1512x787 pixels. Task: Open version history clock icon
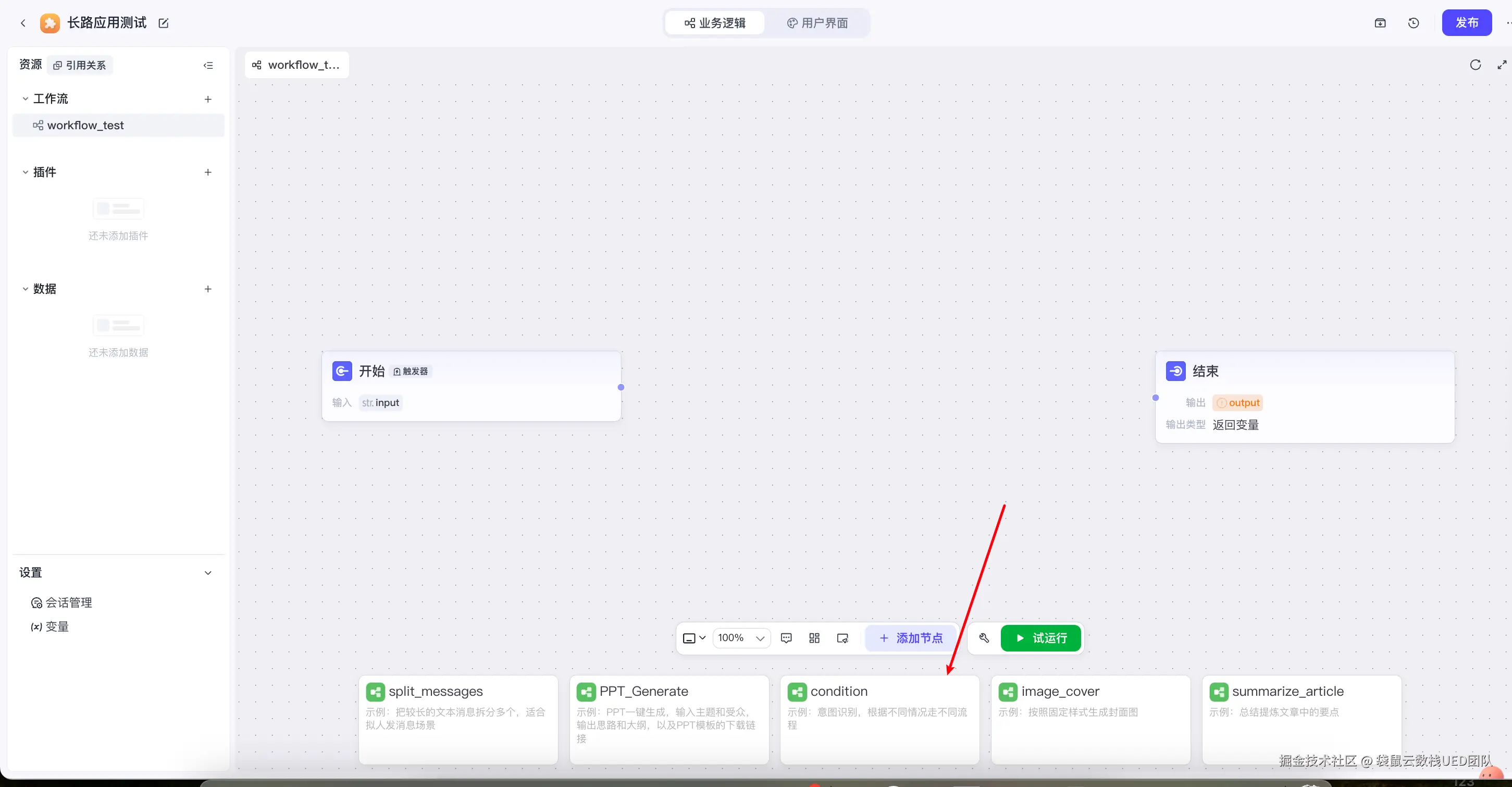[x=1414, y=23]
